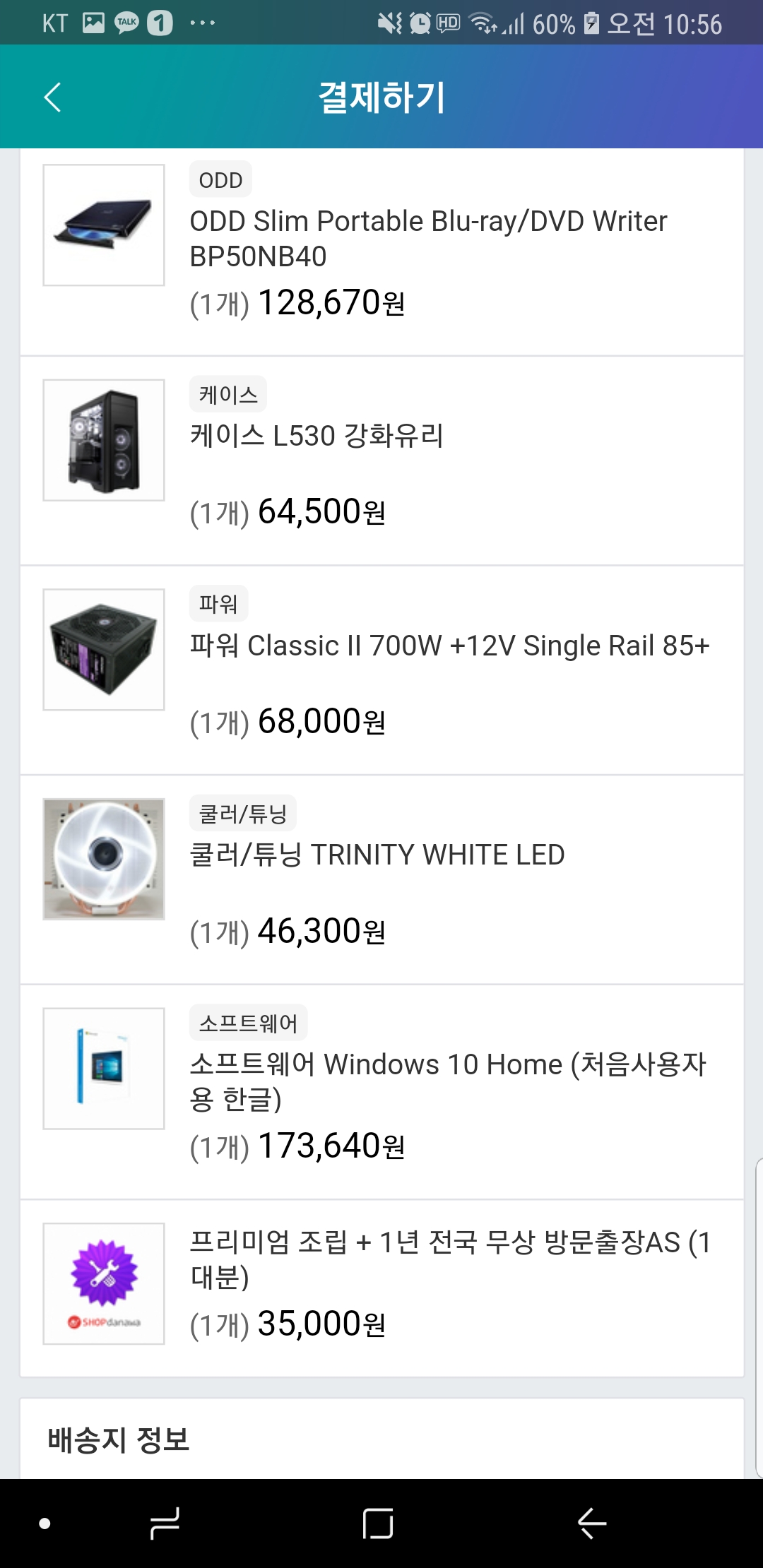The height and width of the screenshot is (1568, 763).
Task: Tap the Windows 10 Home box image
Action: pos(104,1069)
